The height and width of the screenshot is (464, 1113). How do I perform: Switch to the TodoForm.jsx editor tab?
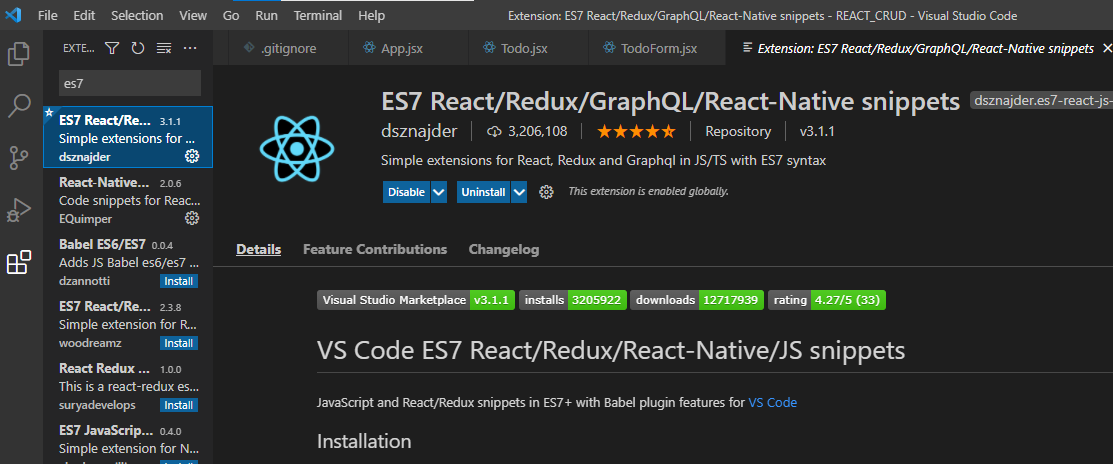coord(657,48)
